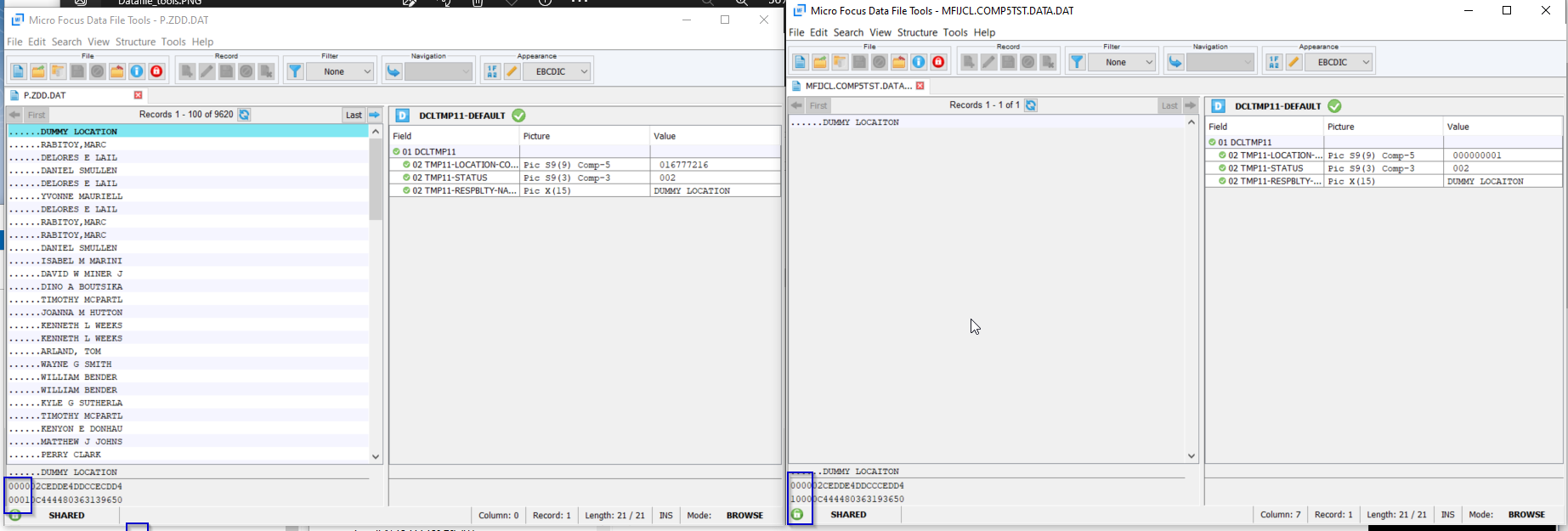Close the P.ZDD.DAT tab
Screen dimensions: 1568x531
pos(139,95)
